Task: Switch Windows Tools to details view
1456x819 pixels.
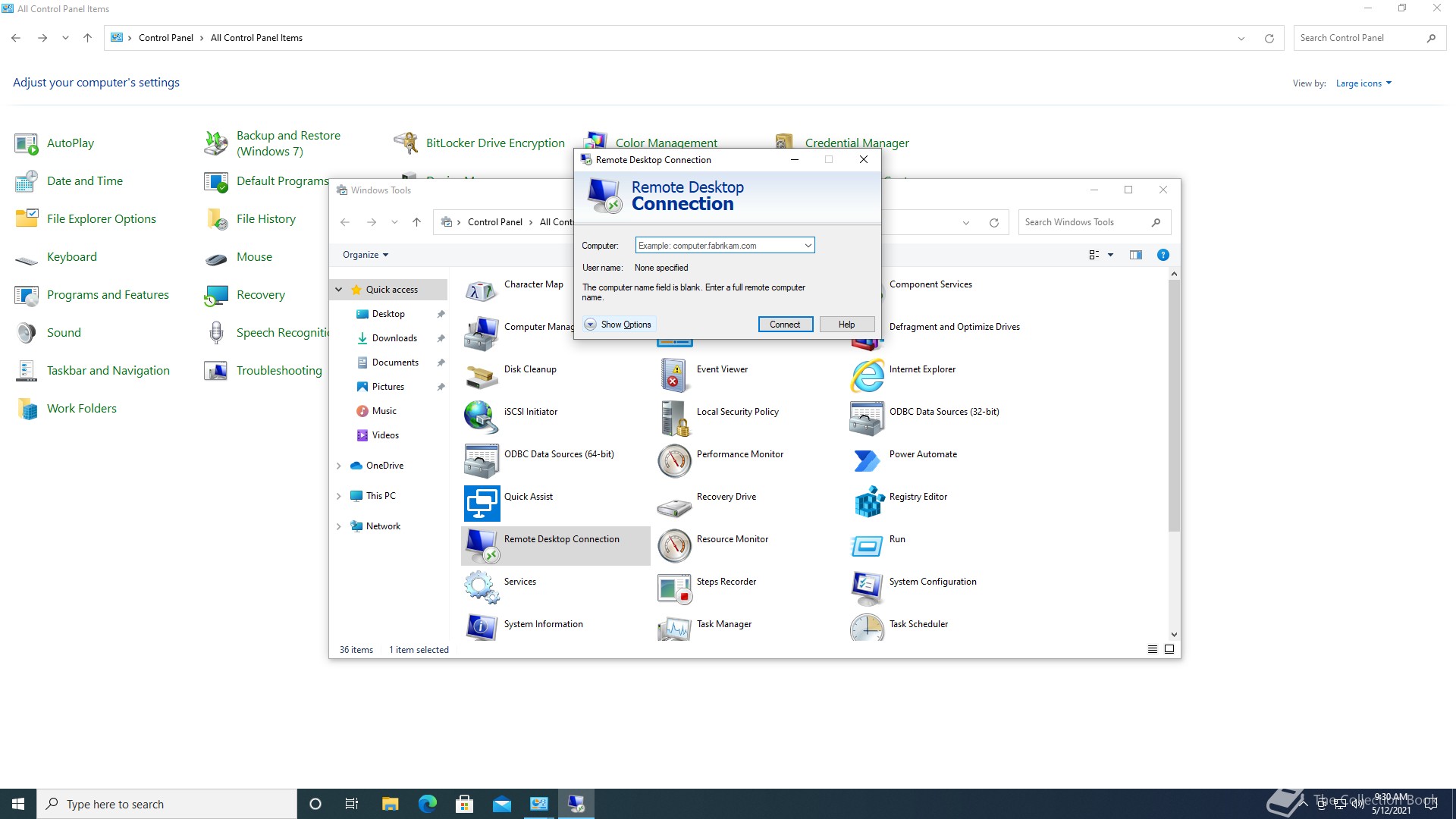Action: [x=1153, y=649]
